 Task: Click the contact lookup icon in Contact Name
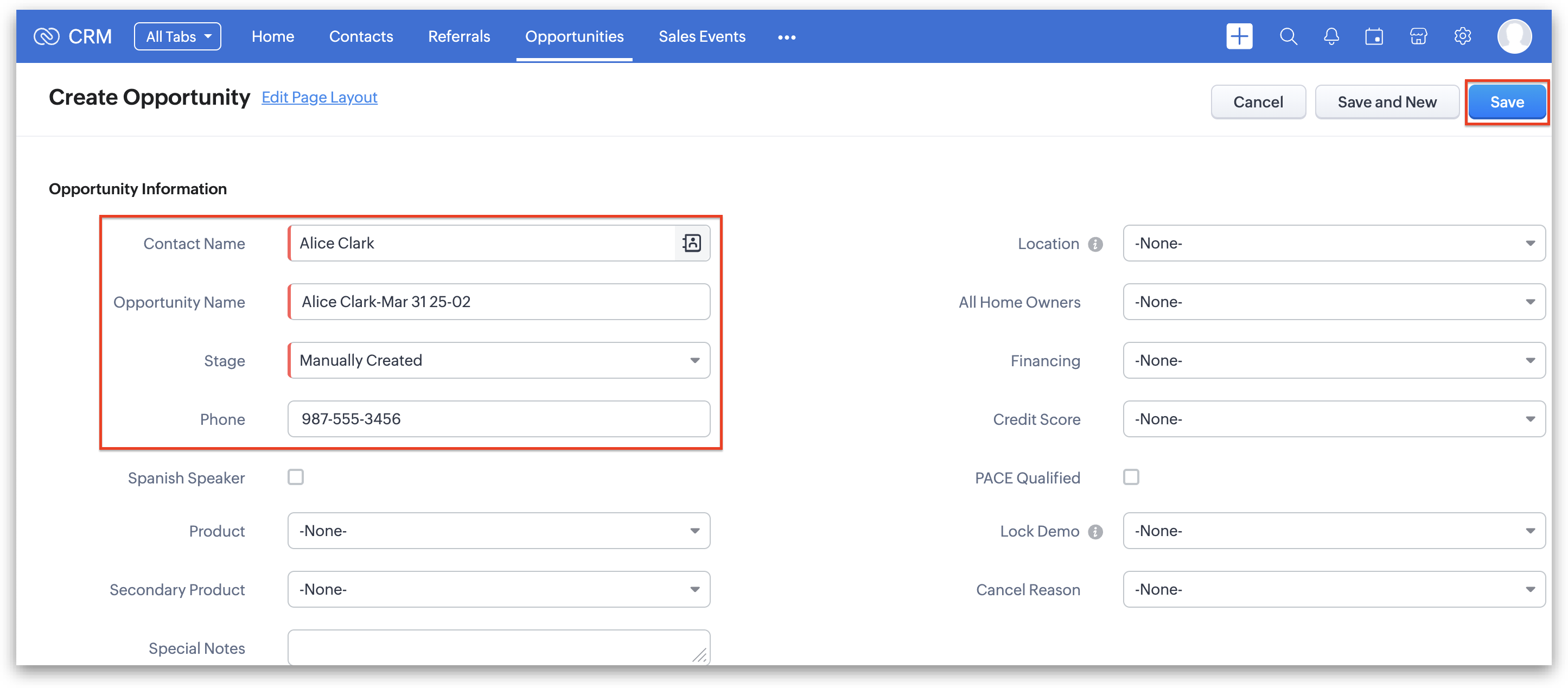pyautogui.click(x=692, y=243)
